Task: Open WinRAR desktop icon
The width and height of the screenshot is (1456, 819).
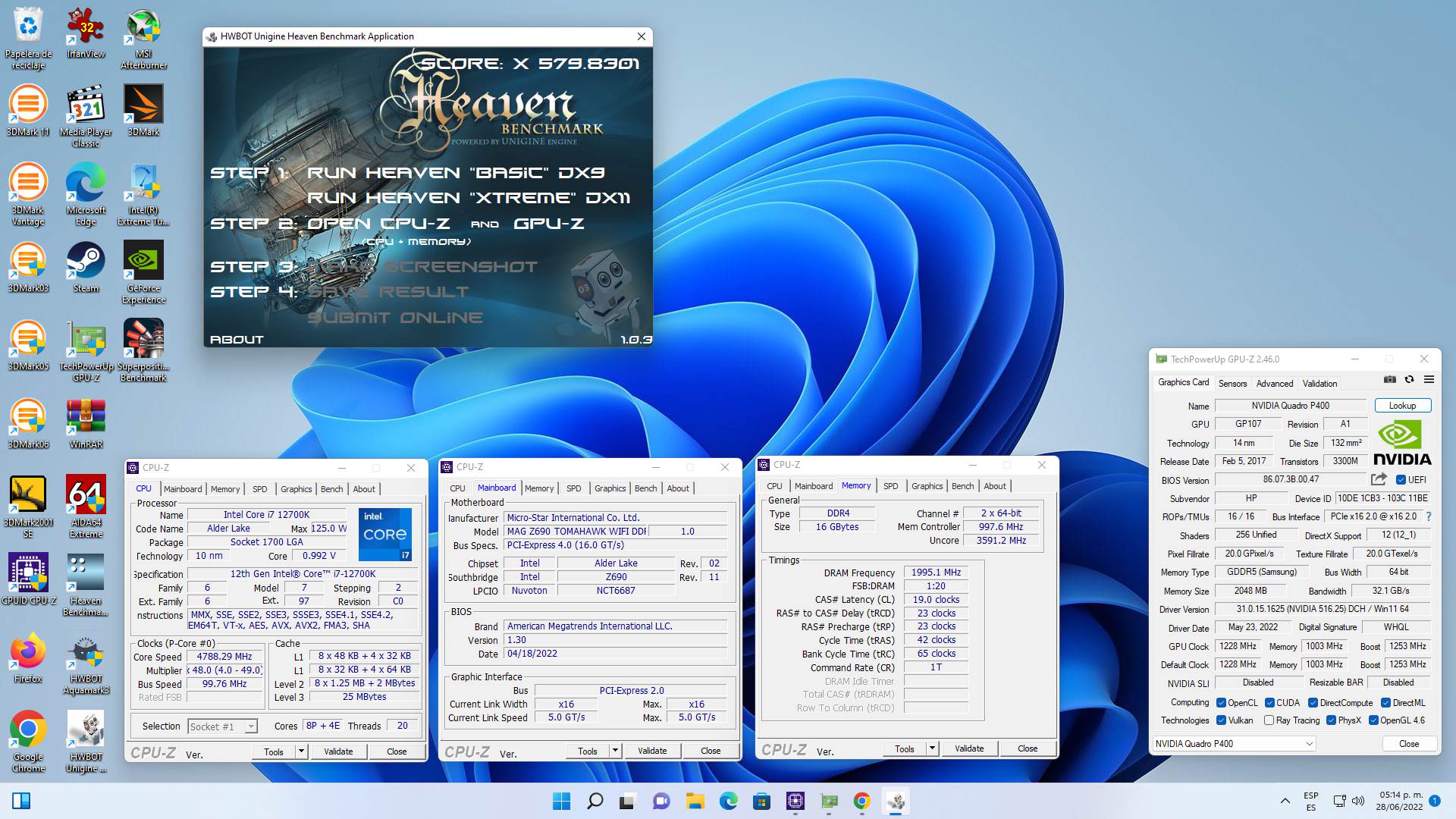Action: click(86, 423)
